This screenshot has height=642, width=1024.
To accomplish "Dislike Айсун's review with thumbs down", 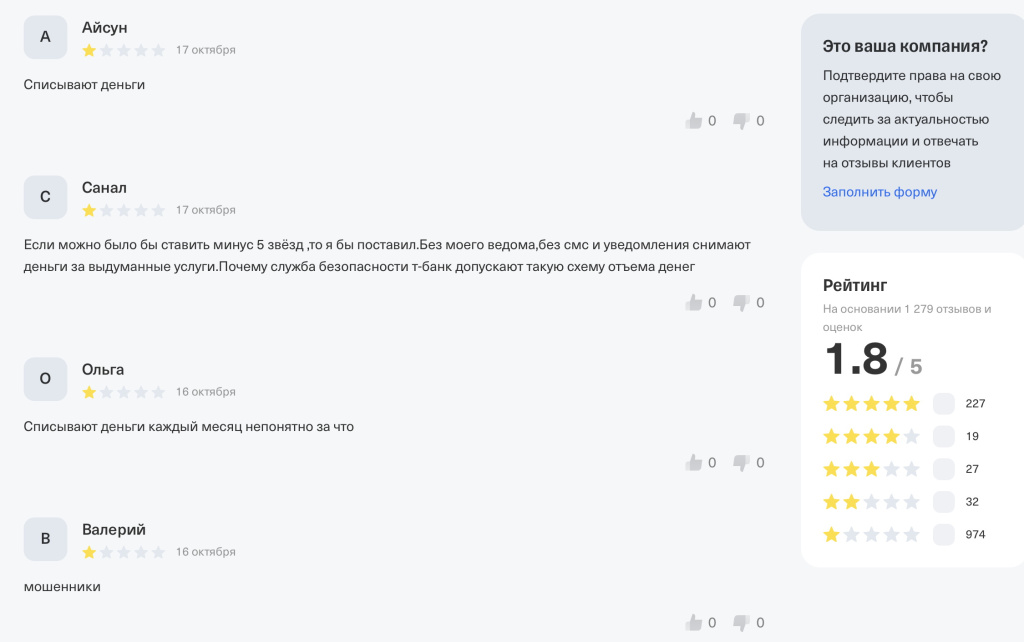I will [x=742, y=121].
